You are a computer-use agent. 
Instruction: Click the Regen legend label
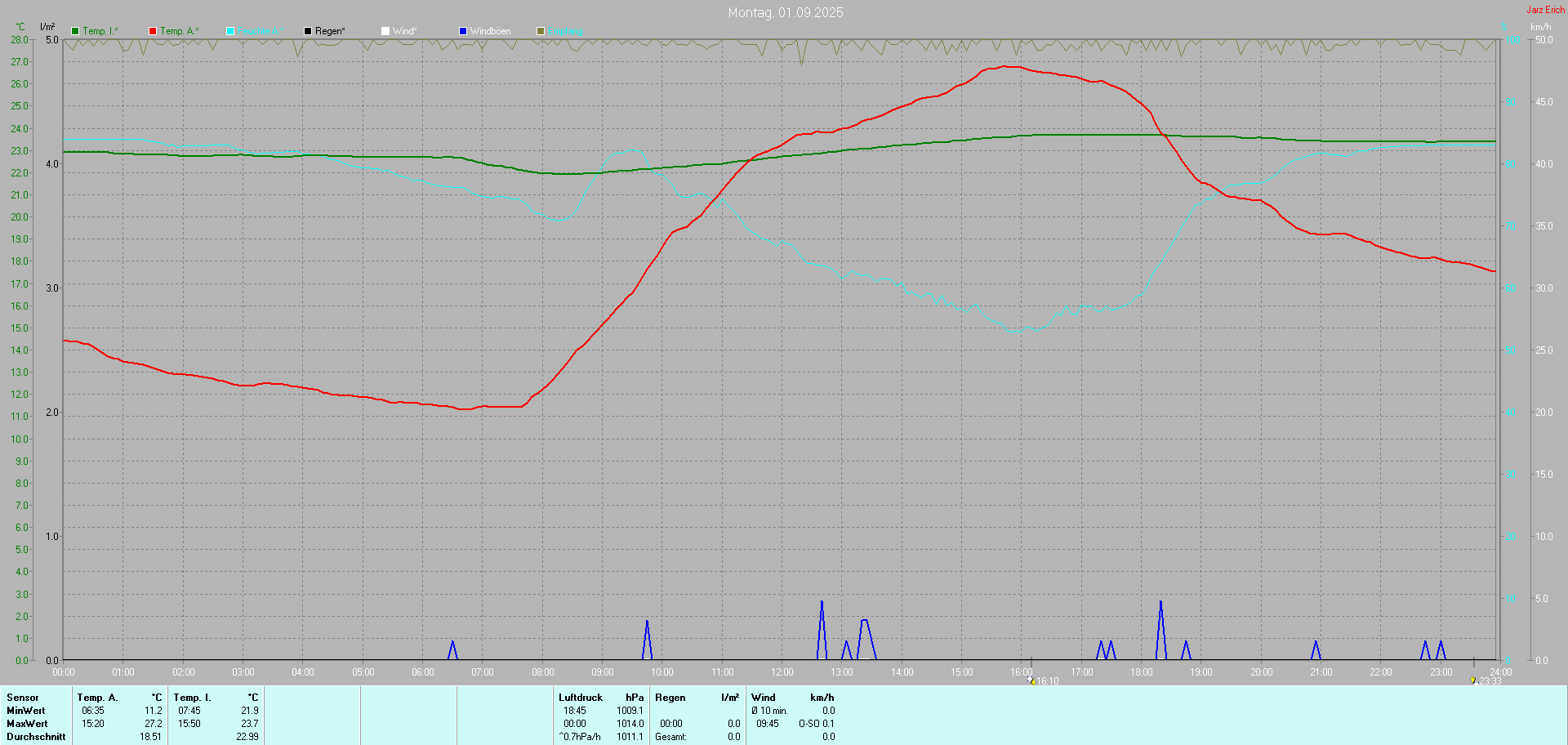tap(330, 31)
